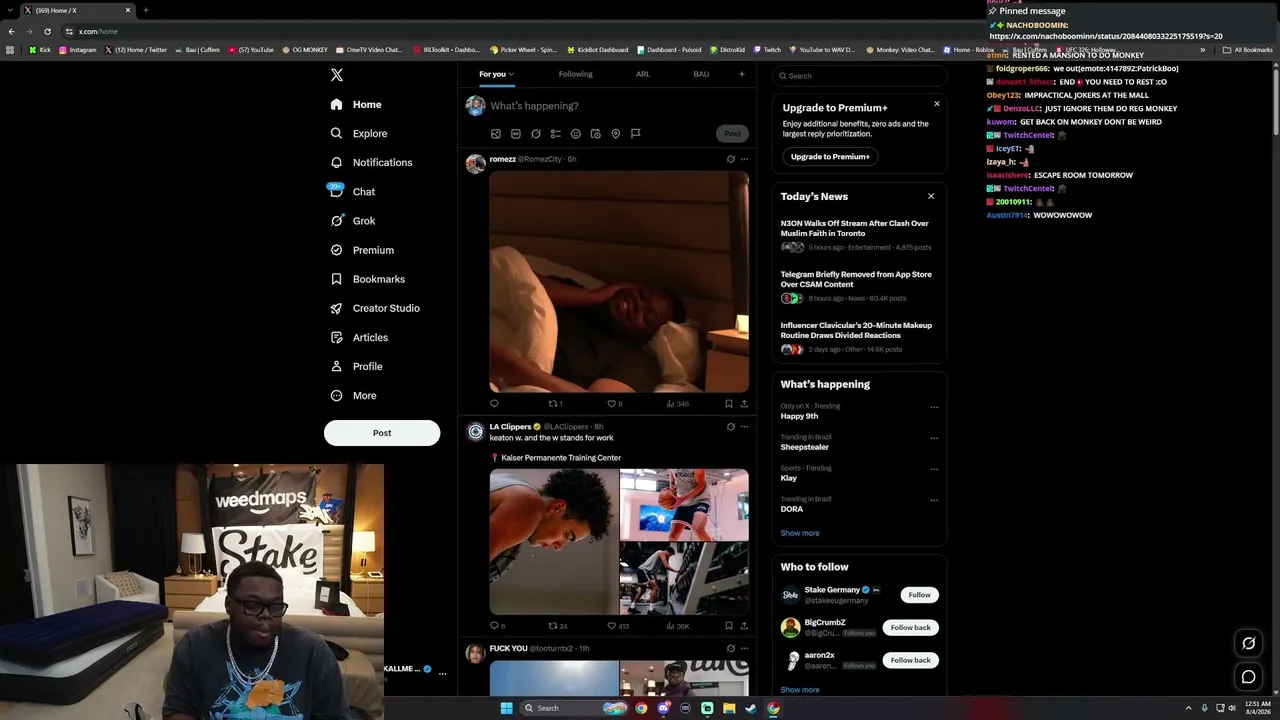Open Chat in the sidebar

pos(352,191)
